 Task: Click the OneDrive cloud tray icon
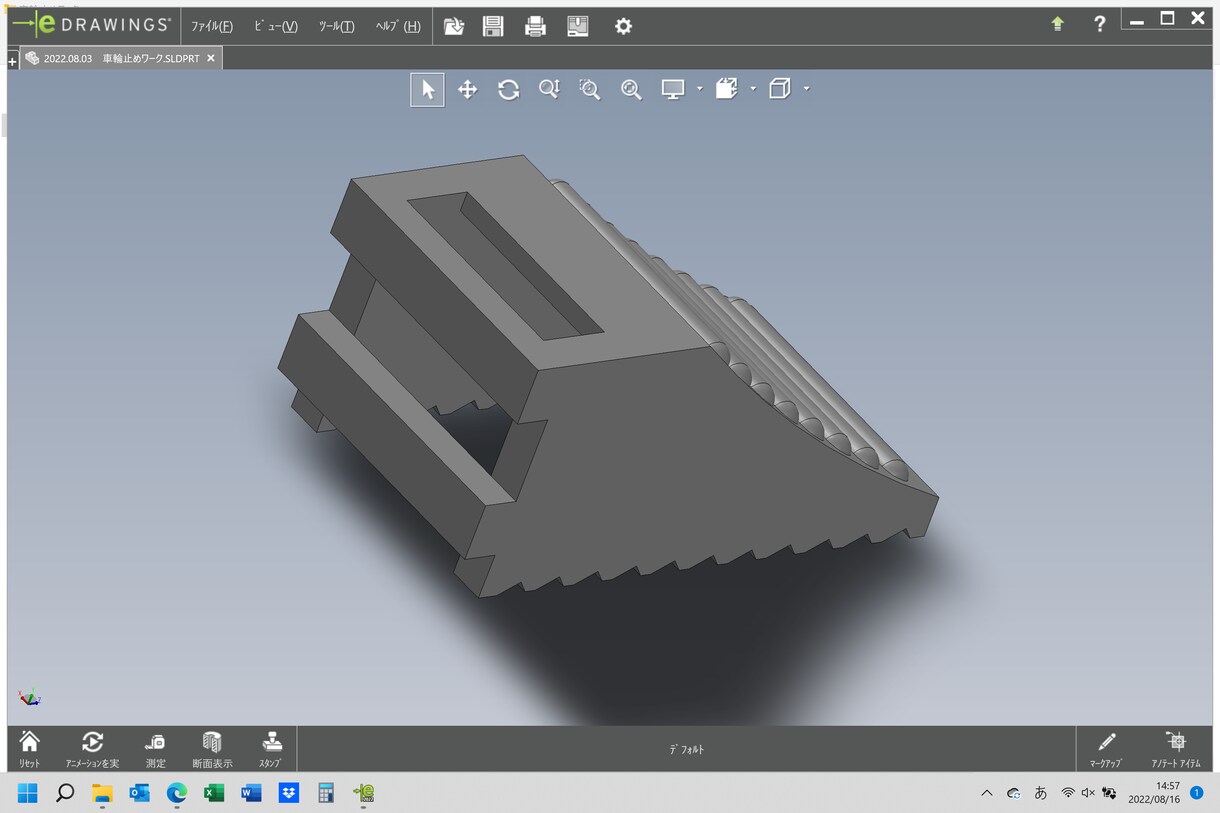pyautogui.click(x=1014, y=793)
